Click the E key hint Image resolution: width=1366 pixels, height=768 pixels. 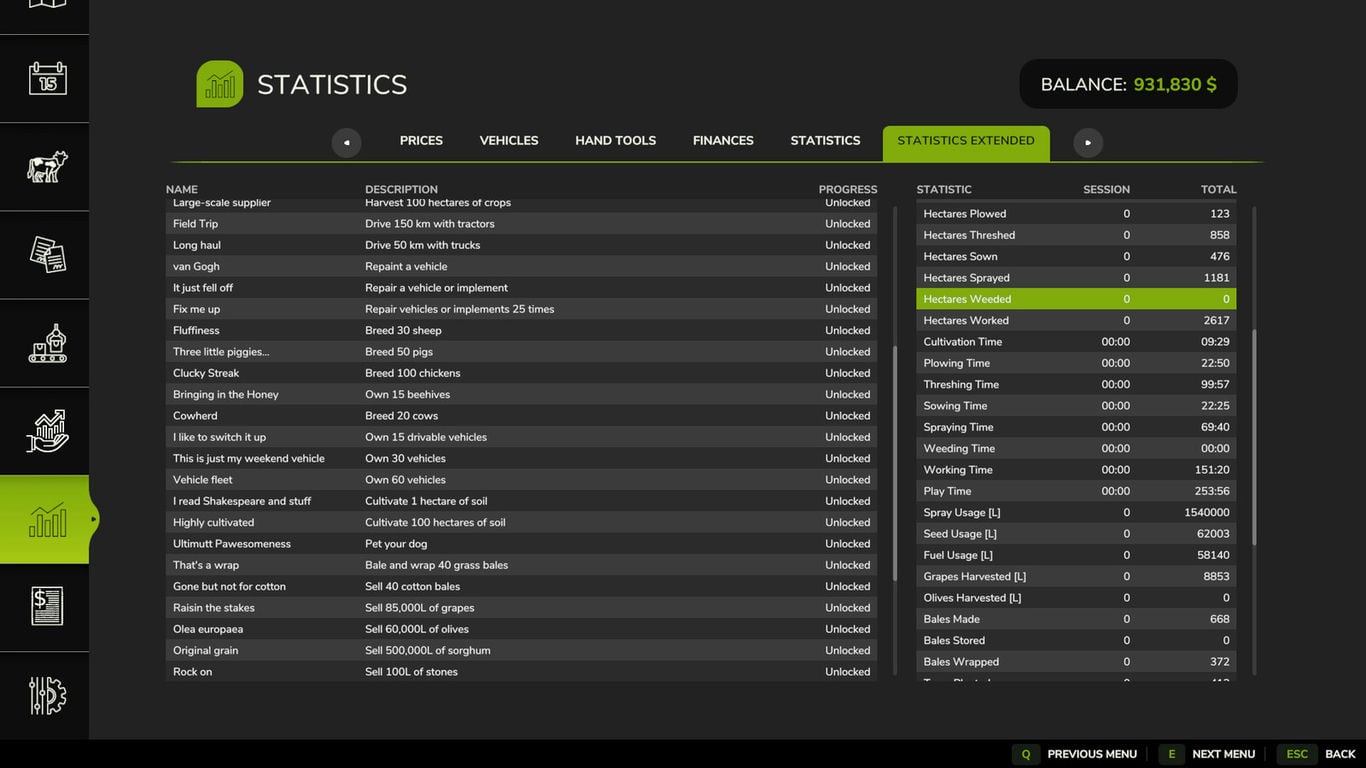tap(1172, 754)
